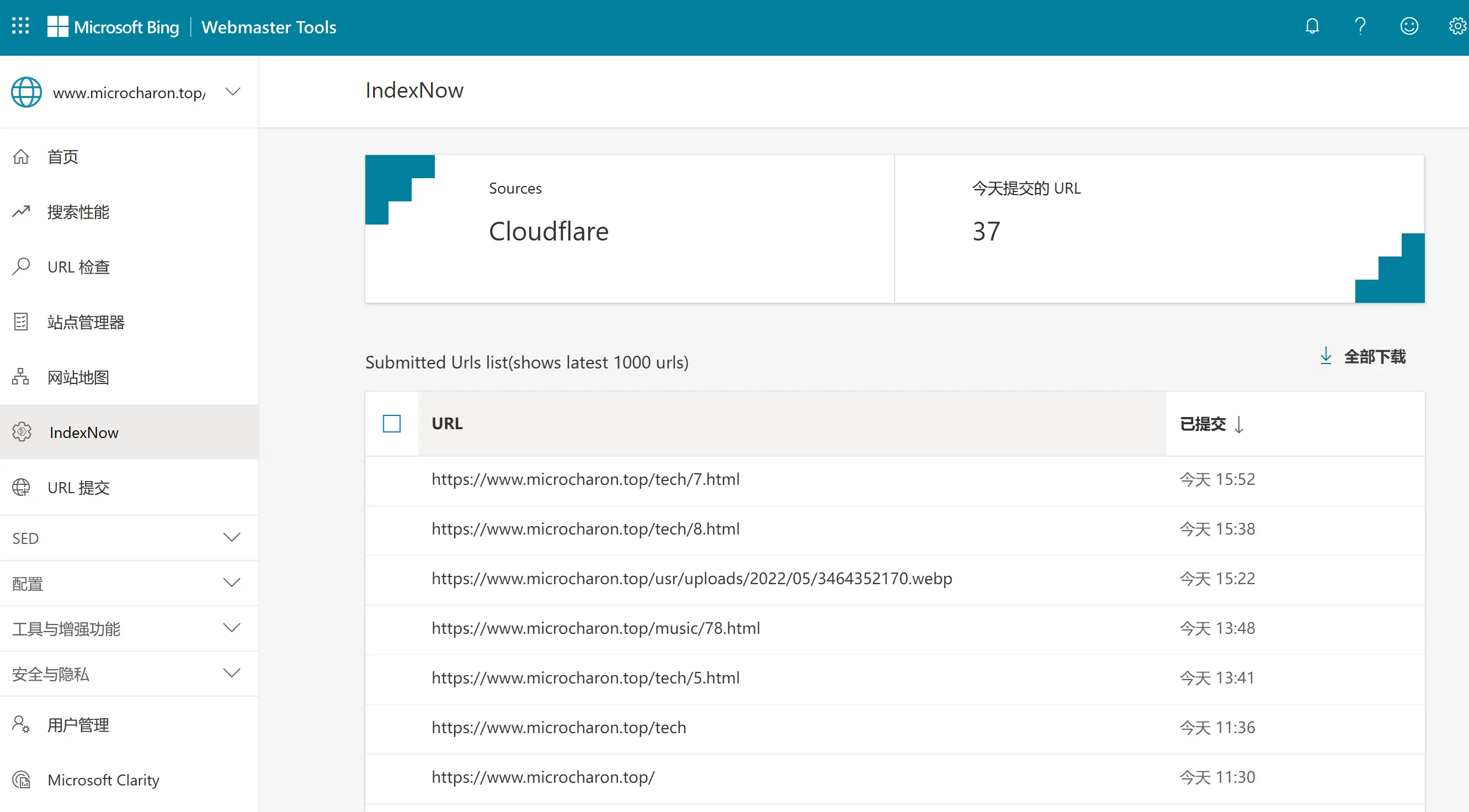Viewport: 1469px width, 812px height.
Task: Click the download arrow icon
Action: tap(1326, 356)
